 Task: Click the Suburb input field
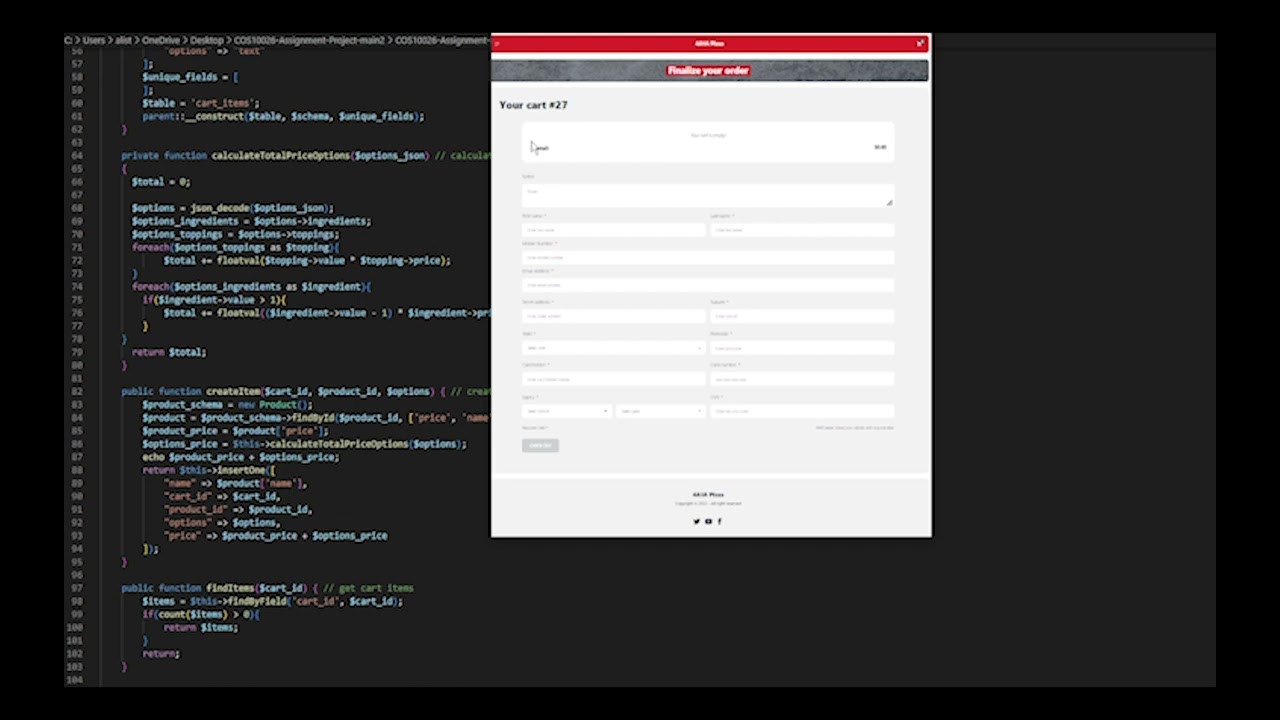pos(802,316)
